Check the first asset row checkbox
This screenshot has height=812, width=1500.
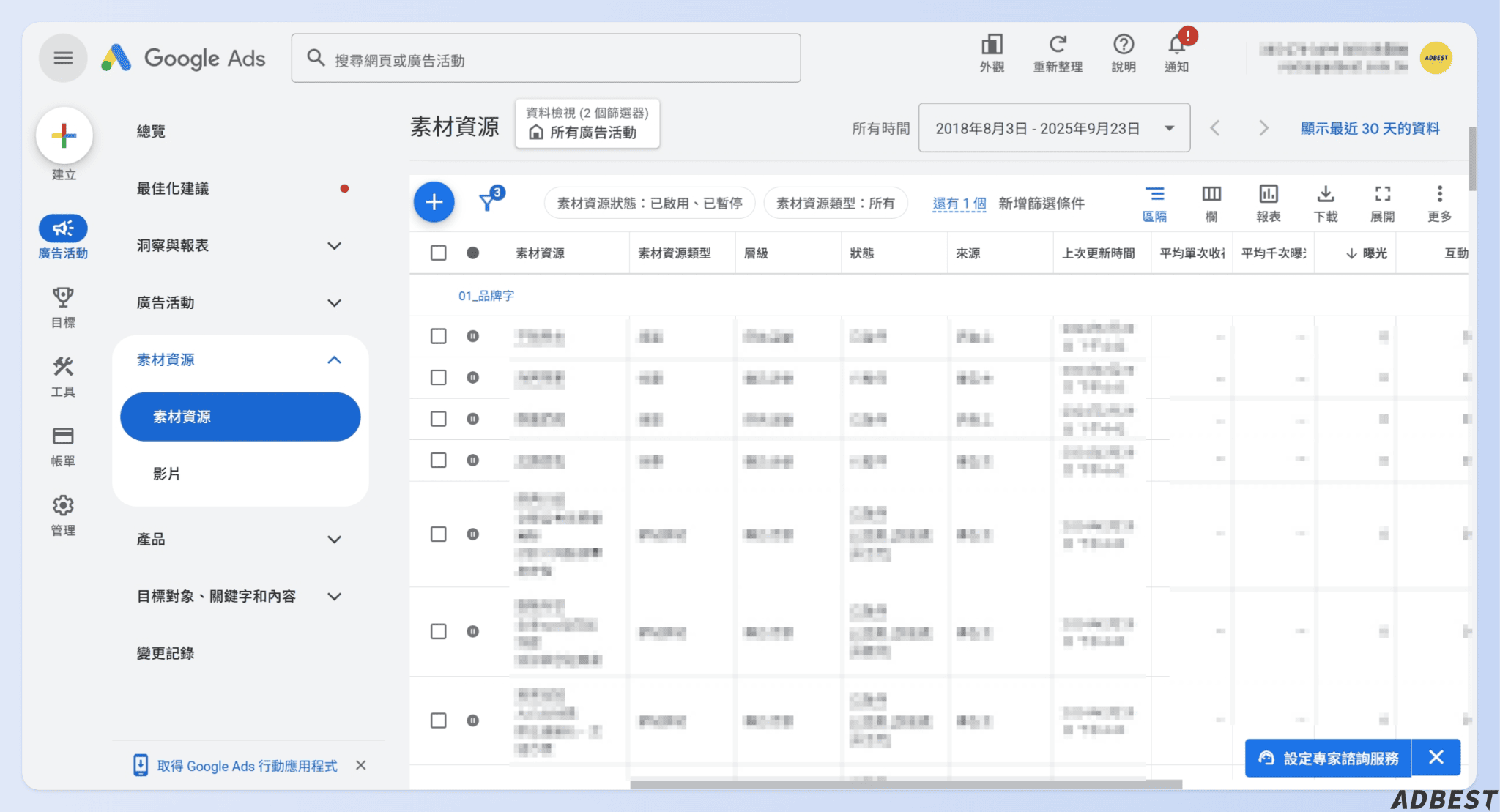(438, 336)
